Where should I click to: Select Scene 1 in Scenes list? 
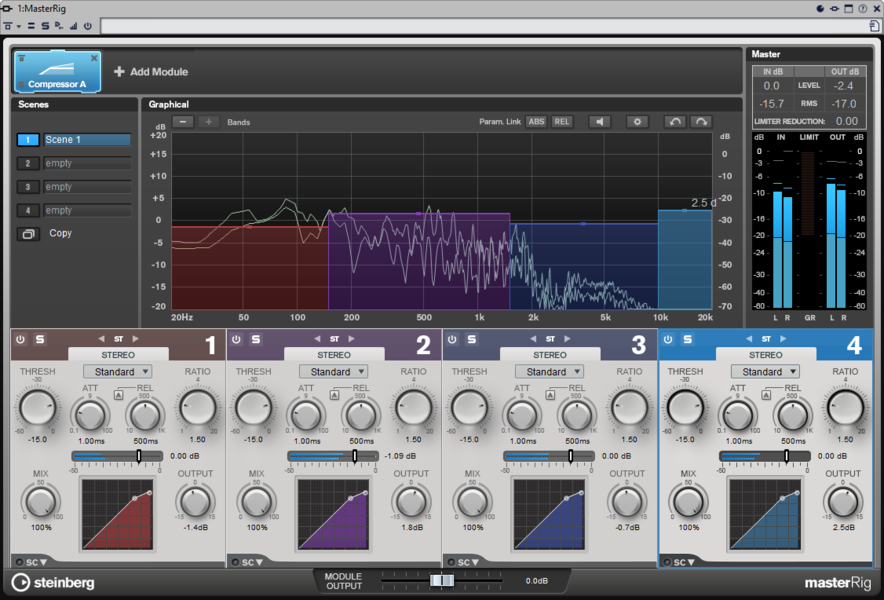(x=87, y=140)
